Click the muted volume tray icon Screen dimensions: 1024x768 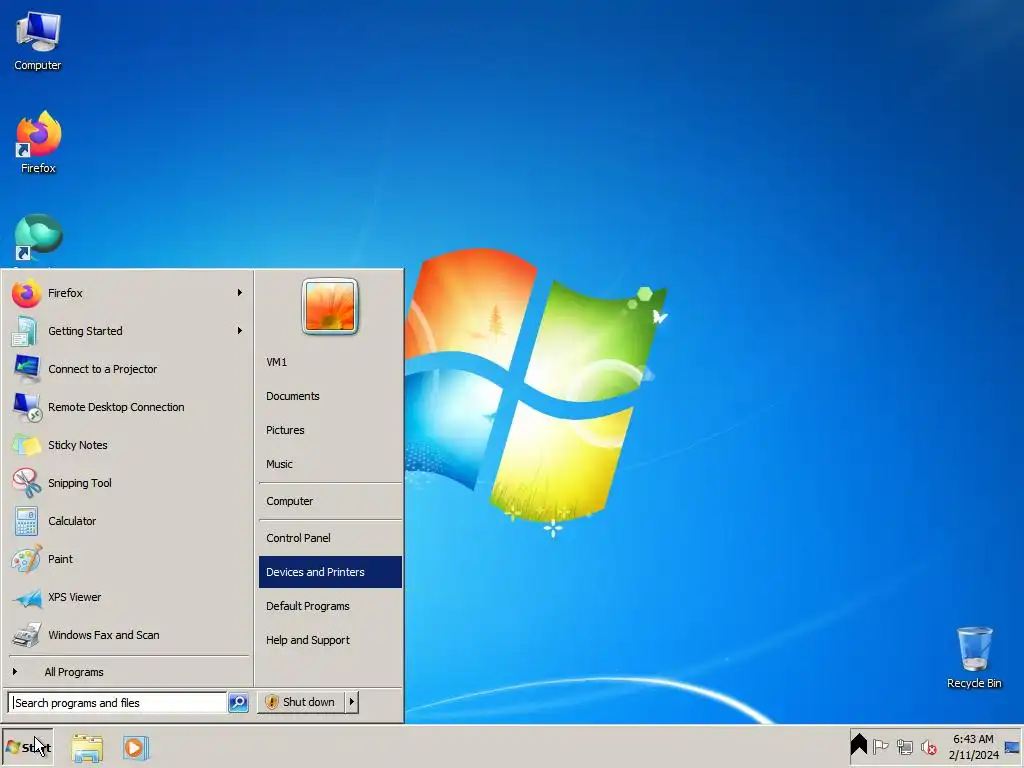(928, 746)
